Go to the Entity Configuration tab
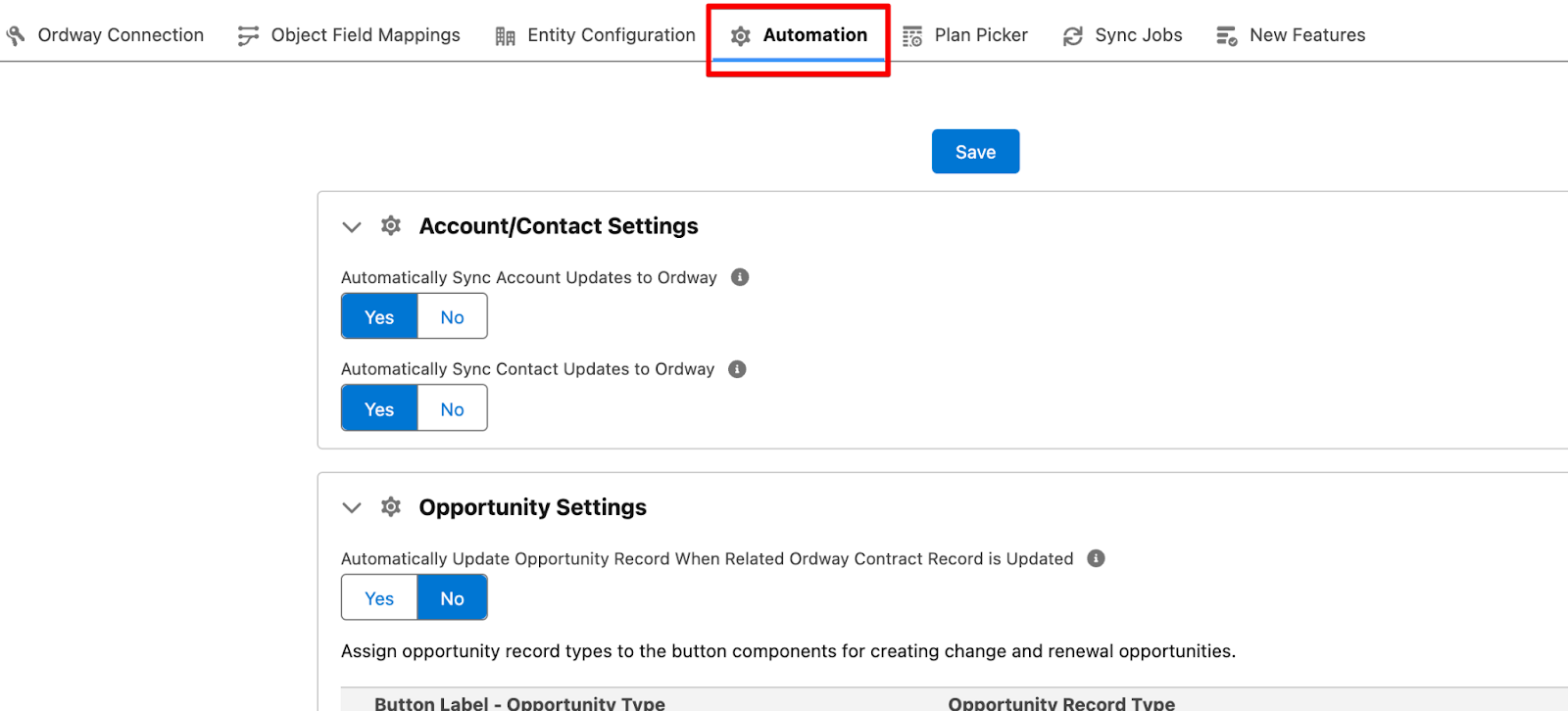The width and height of the screenshot is (1568, 711). tap(596, 35)
